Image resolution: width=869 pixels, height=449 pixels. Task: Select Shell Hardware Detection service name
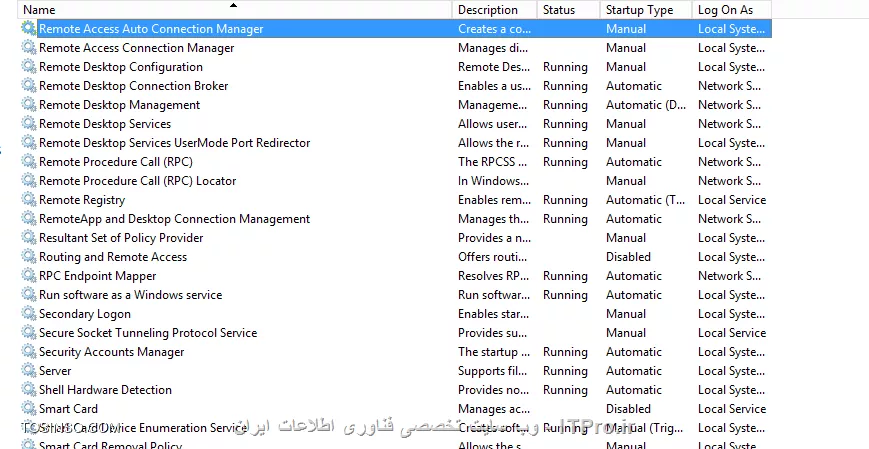105,390
